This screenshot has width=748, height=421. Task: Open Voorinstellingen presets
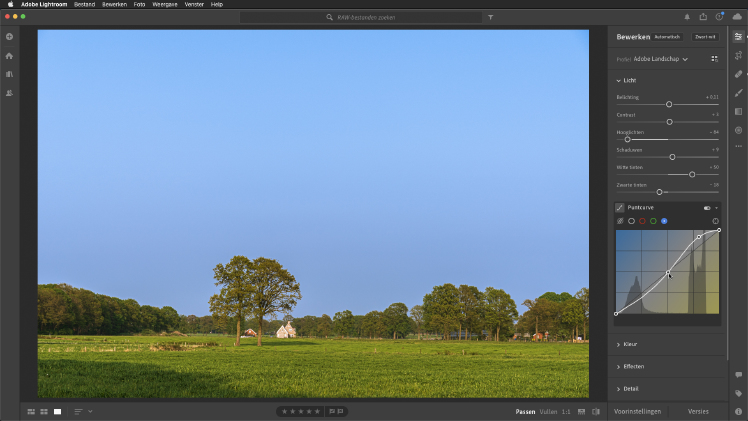click(637, 411)
